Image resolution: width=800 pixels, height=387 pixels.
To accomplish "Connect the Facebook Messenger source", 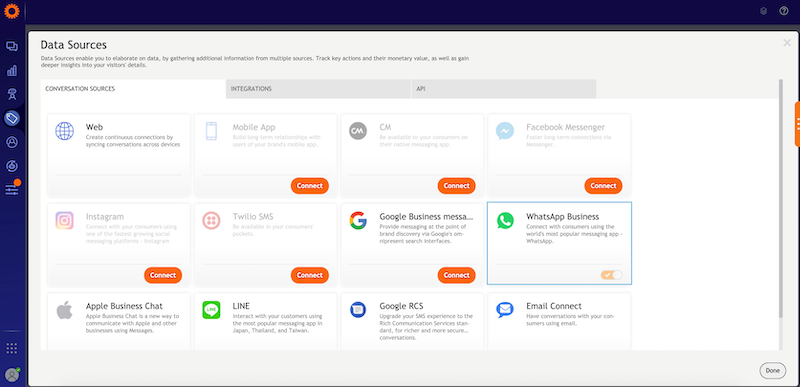I will click(604, 186).
